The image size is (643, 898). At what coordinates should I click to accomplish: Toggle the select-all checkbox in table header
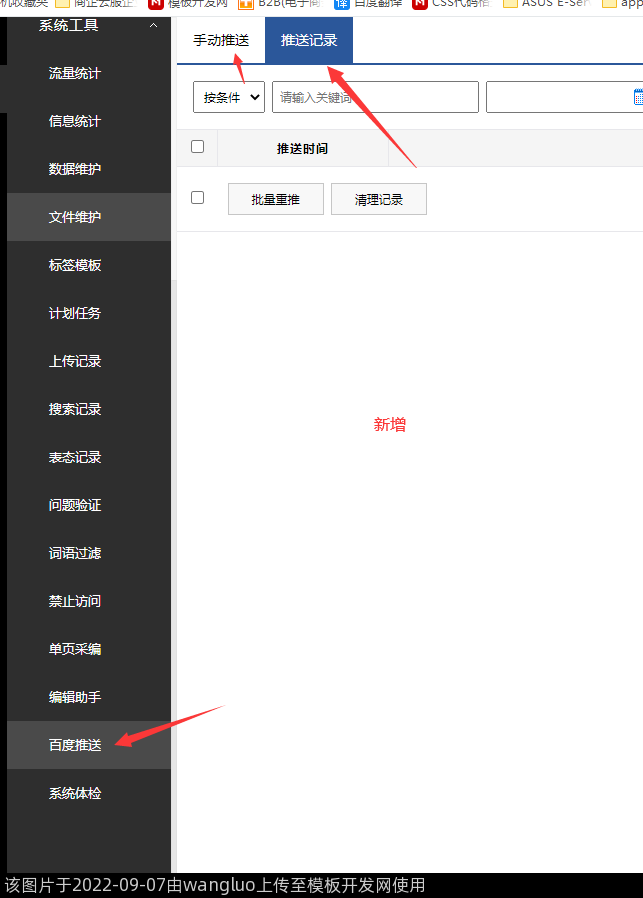(x=197, y=147)
